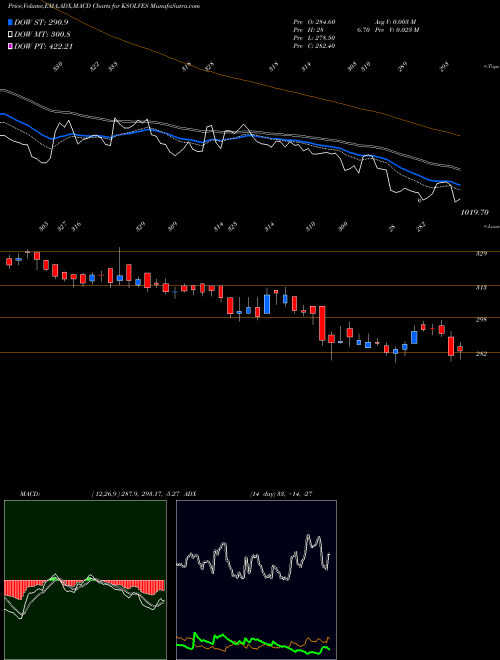Click the 'Tops' label at right edge
The width and height of the screenshot is (500, 660).
(x=491, y=67)
